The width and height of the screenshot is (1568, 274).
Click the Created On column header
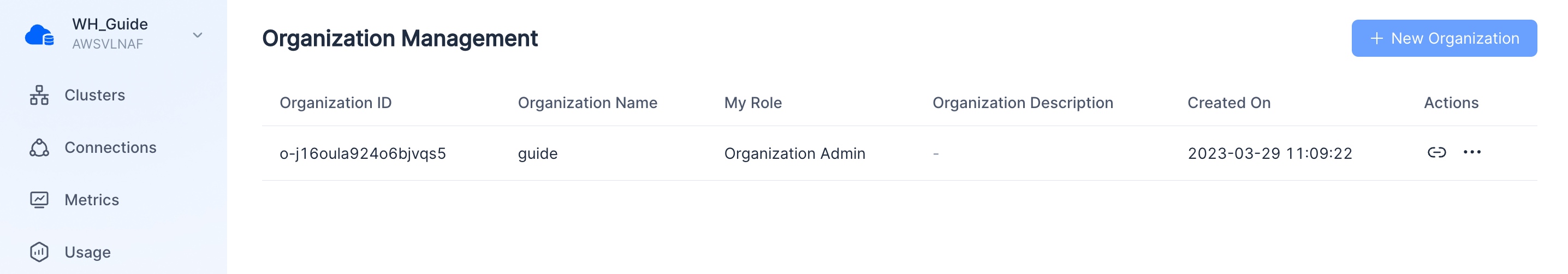pos(1228,103)
